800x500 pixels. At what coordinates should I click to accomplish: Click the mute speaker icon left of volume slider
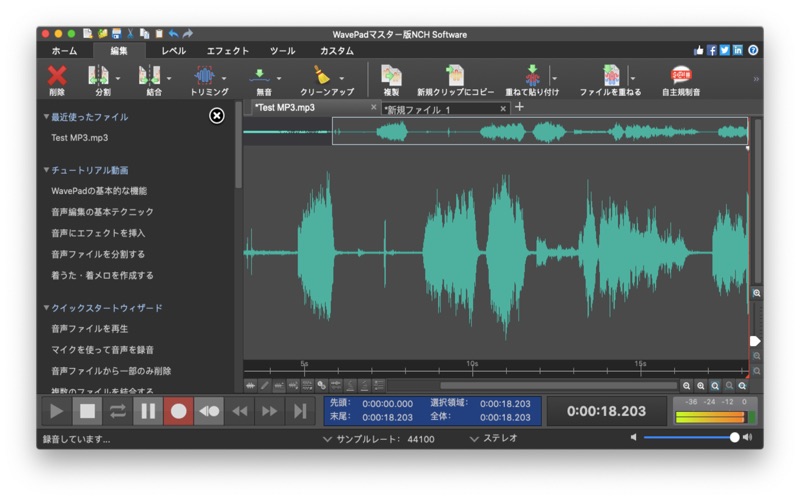tap(634, 437)
